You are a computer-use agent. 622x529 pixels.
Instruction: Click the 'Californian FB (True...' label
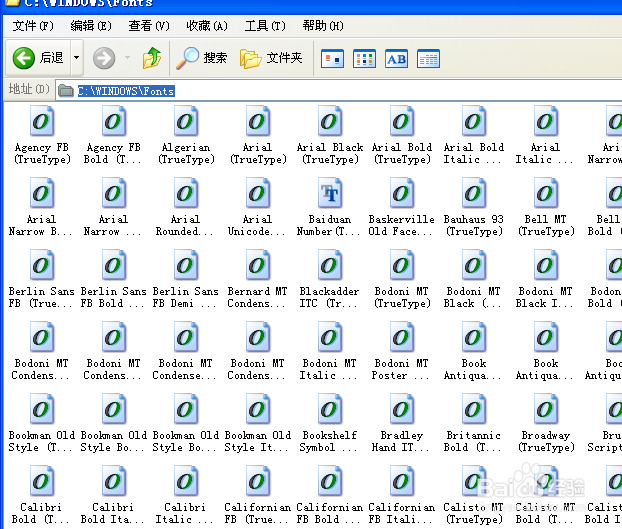[x=258, y=513]
